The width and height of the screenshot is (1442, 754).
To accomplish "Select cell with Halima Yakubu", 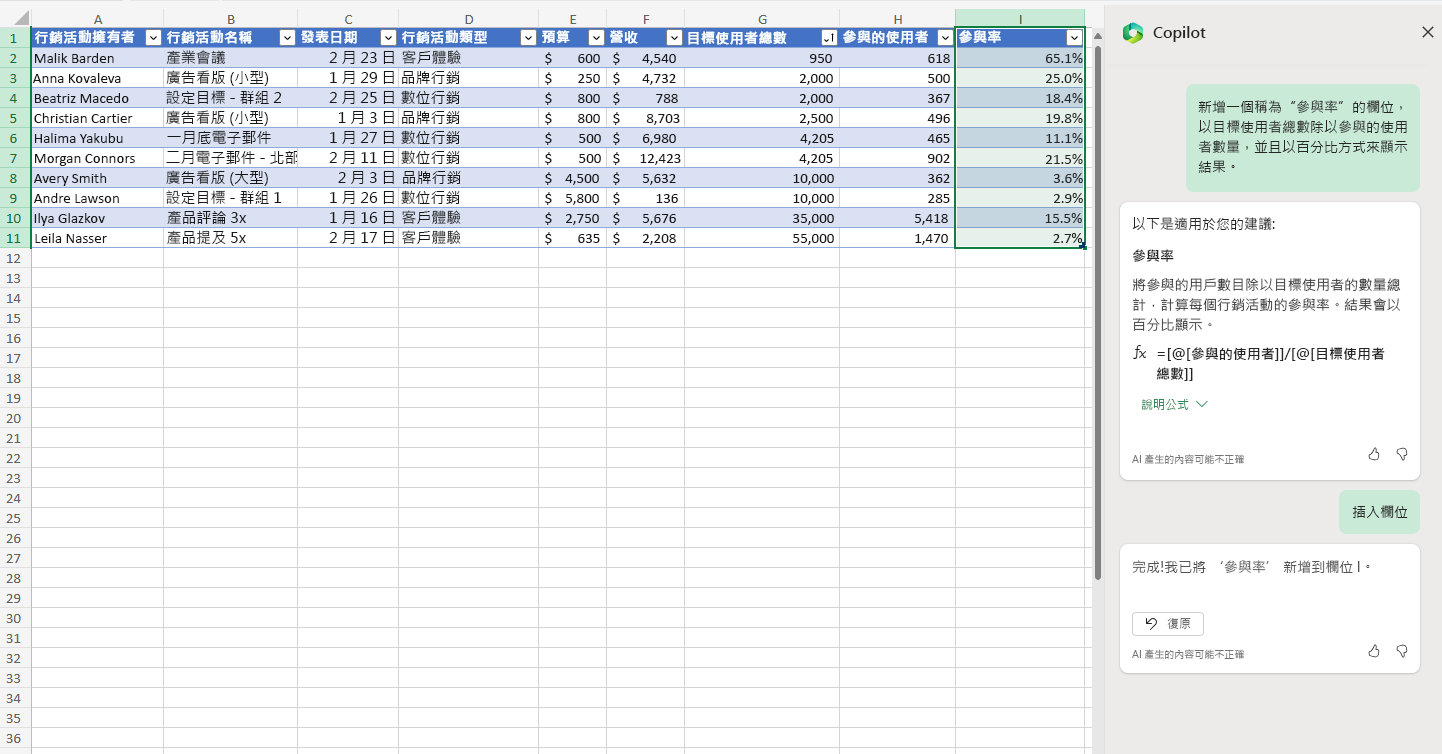I will (x=97, y=138).
